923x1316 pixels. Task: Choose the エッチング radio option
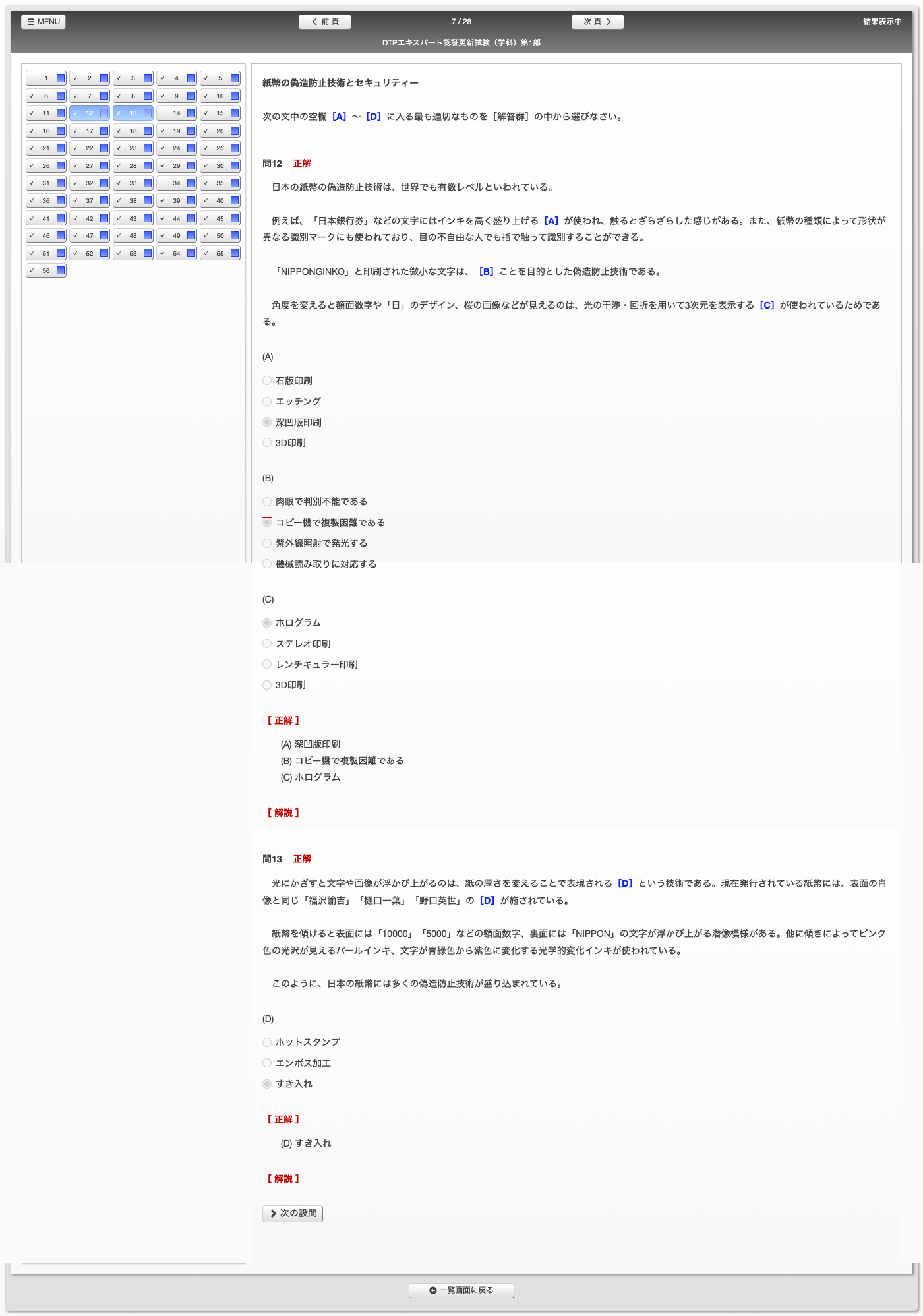267,401
